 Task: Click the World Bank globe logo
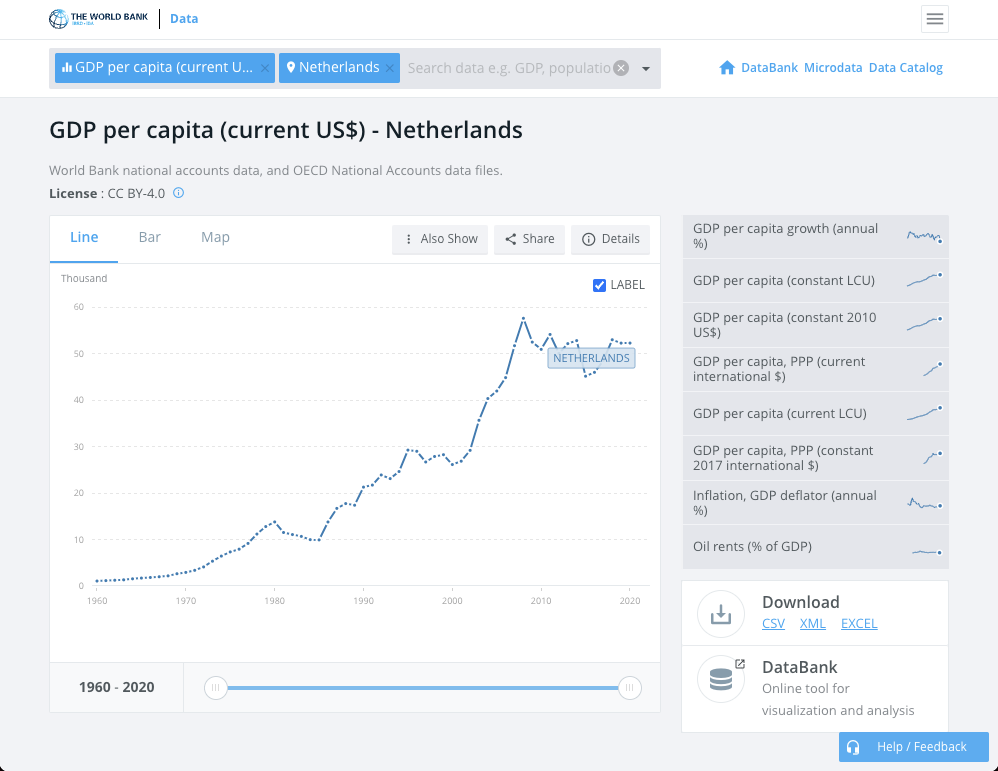pyautogui.click(x=59, y=19)
